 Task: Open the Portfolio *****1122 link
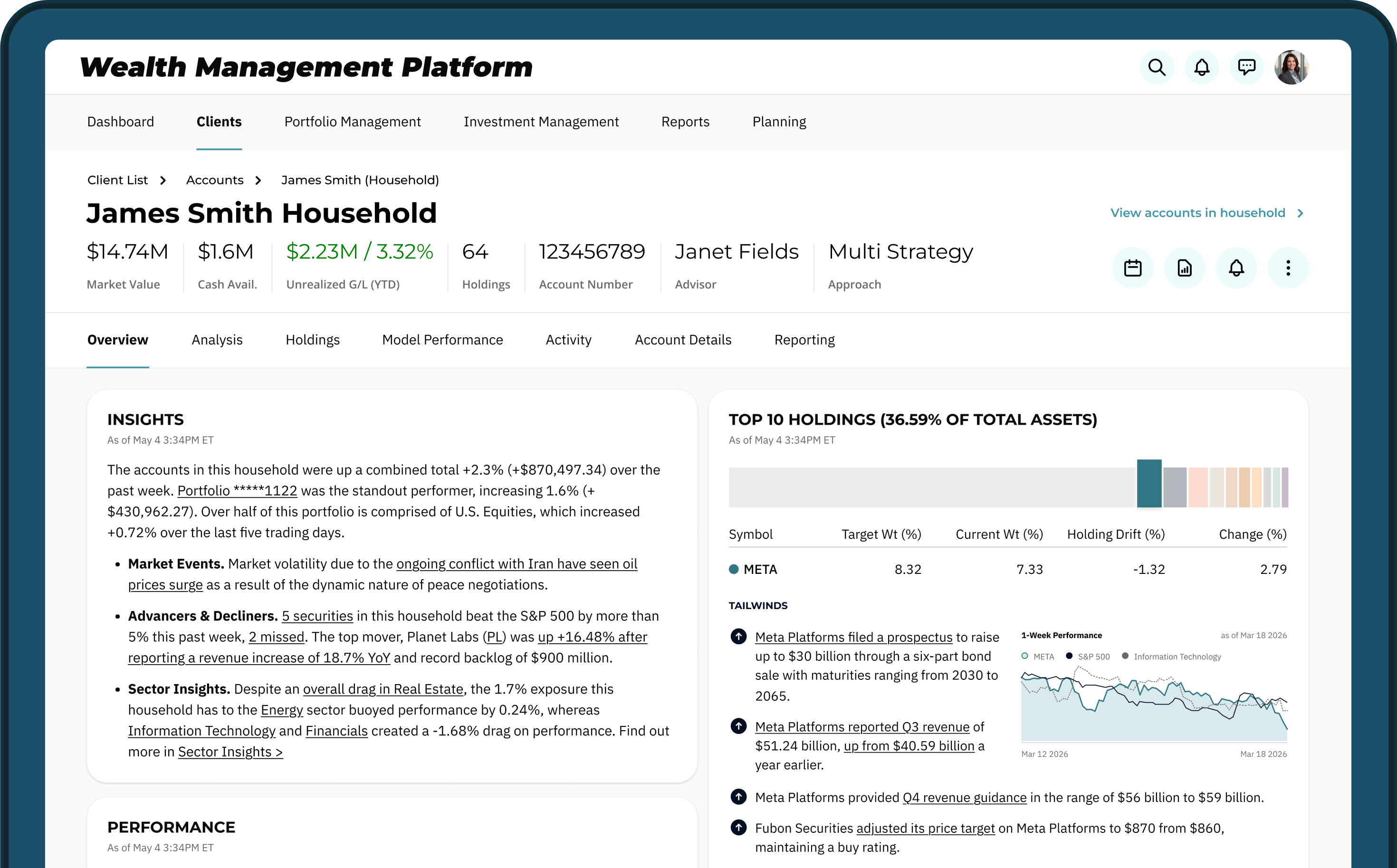coord(237,491)
